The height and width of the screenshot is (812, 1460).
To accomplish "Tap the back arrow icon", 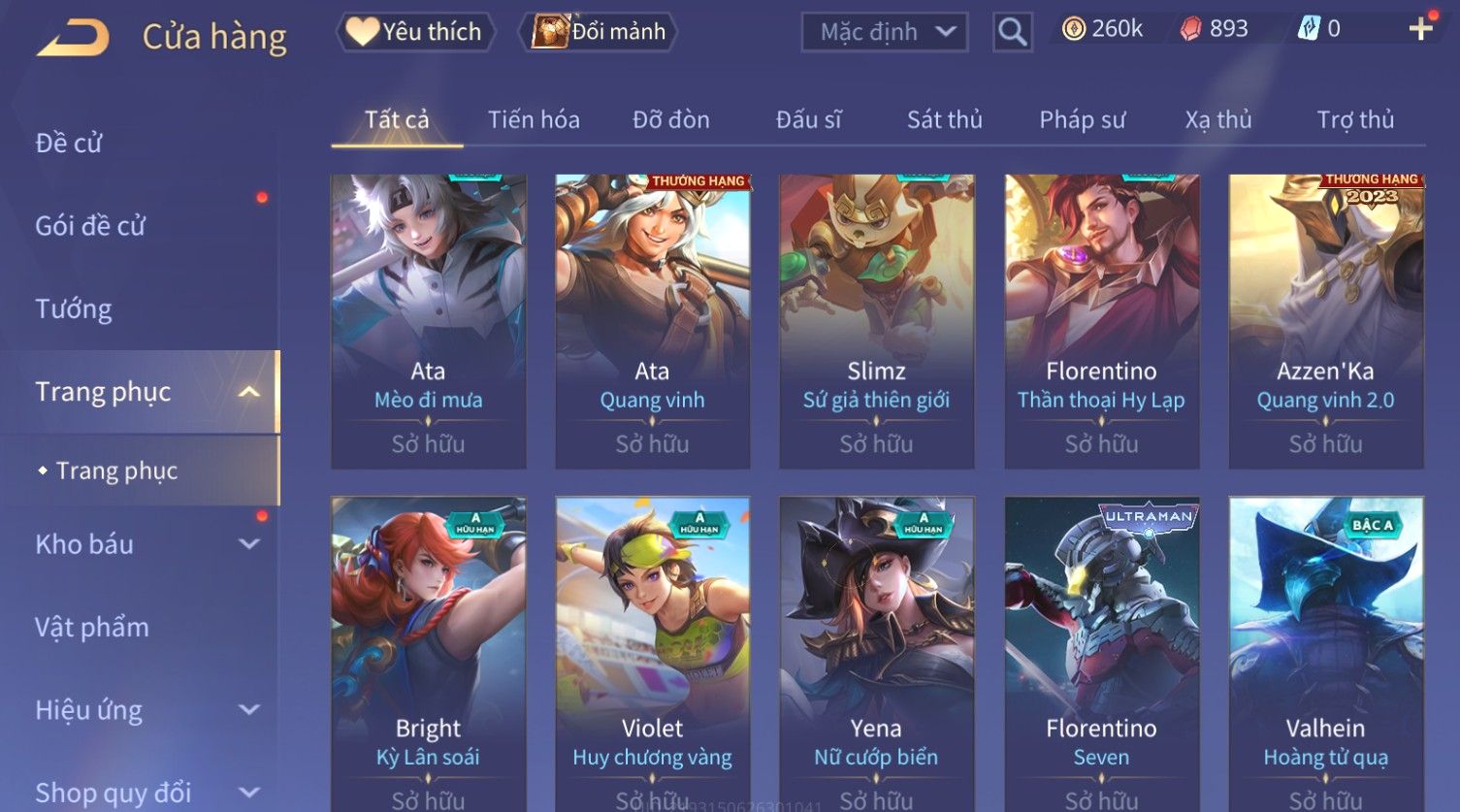I will click(x=73, y=39).
